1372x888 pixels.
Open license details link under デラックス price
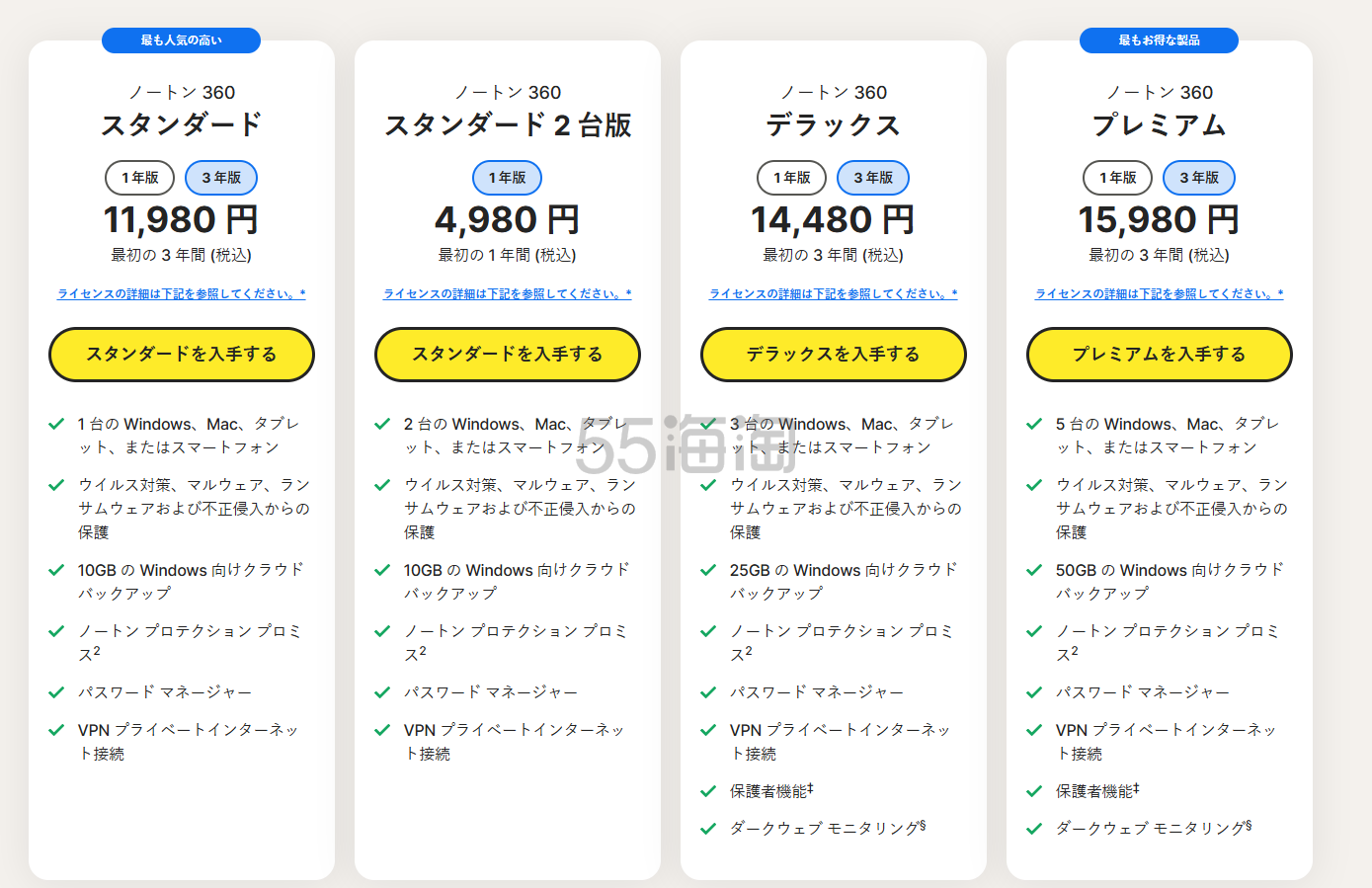(x=834, y=293)
